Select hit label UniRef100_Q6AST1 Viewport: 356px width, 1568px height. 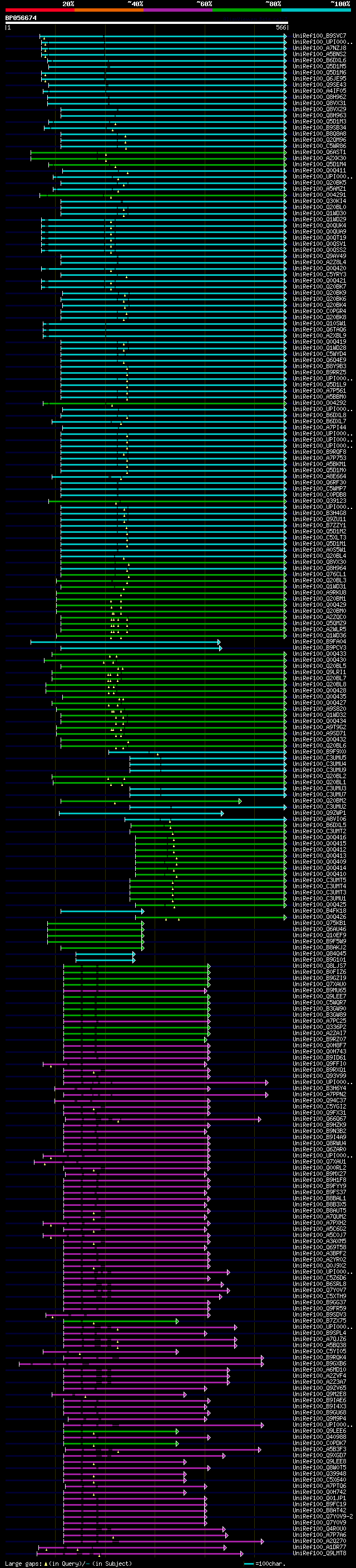319,152
